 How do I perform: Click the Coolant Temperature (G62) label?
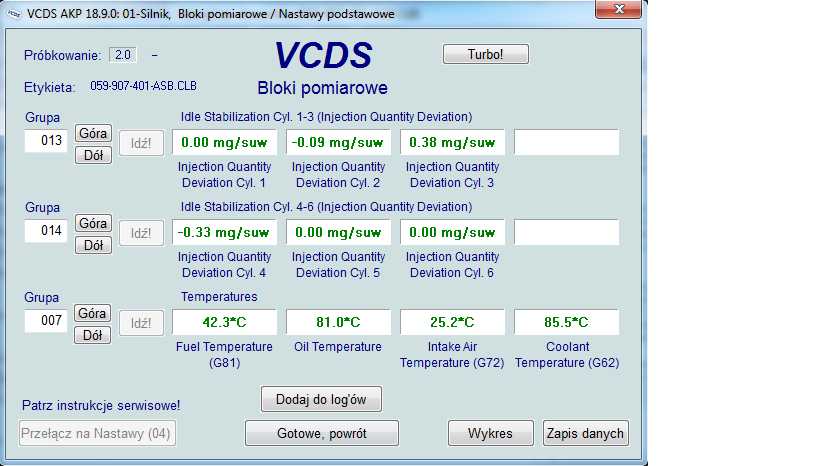(567, 355)
